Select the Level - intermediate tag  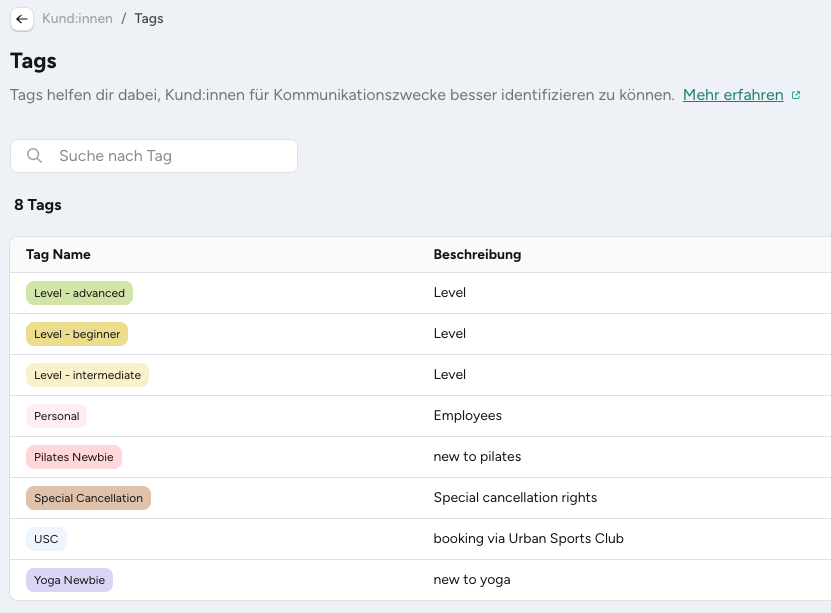(87, 375)
